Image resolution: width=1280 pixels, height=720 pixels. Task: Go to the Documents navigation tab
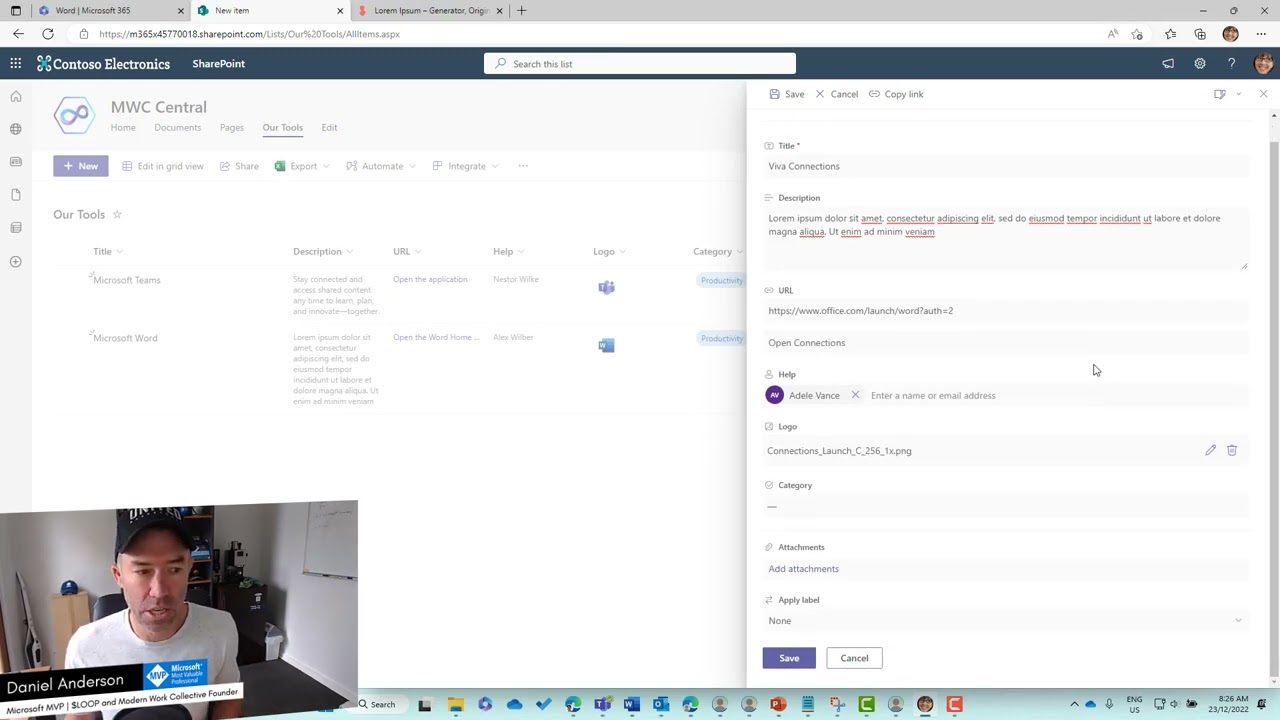[177, 127]
